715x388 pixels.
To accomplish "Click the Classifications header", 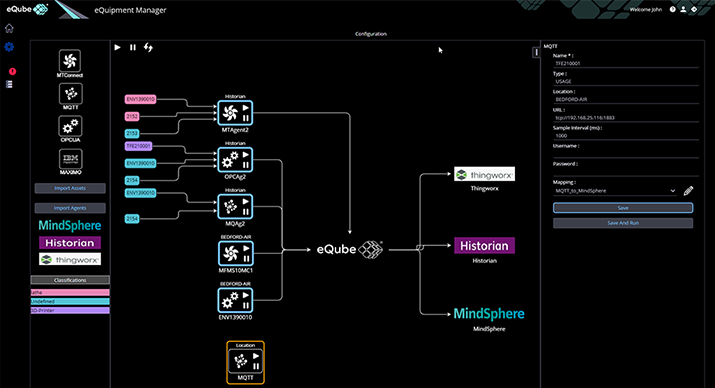I will coord(70,280).
